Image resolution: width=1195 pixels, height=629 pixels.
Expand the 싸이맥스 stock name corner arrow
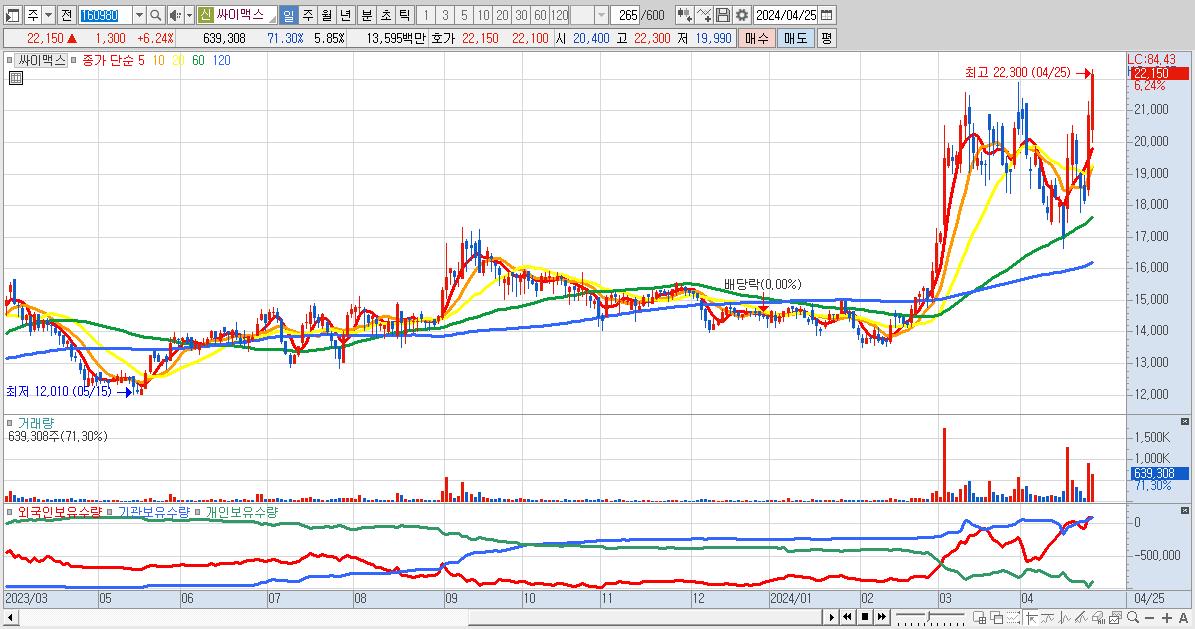pos(273,19)
